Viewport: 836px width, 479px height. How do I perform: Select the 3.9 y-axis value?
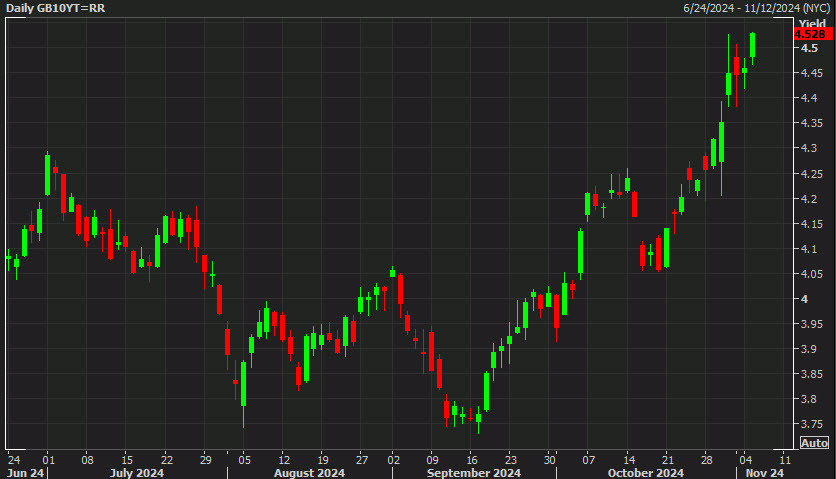coord(809,349)
